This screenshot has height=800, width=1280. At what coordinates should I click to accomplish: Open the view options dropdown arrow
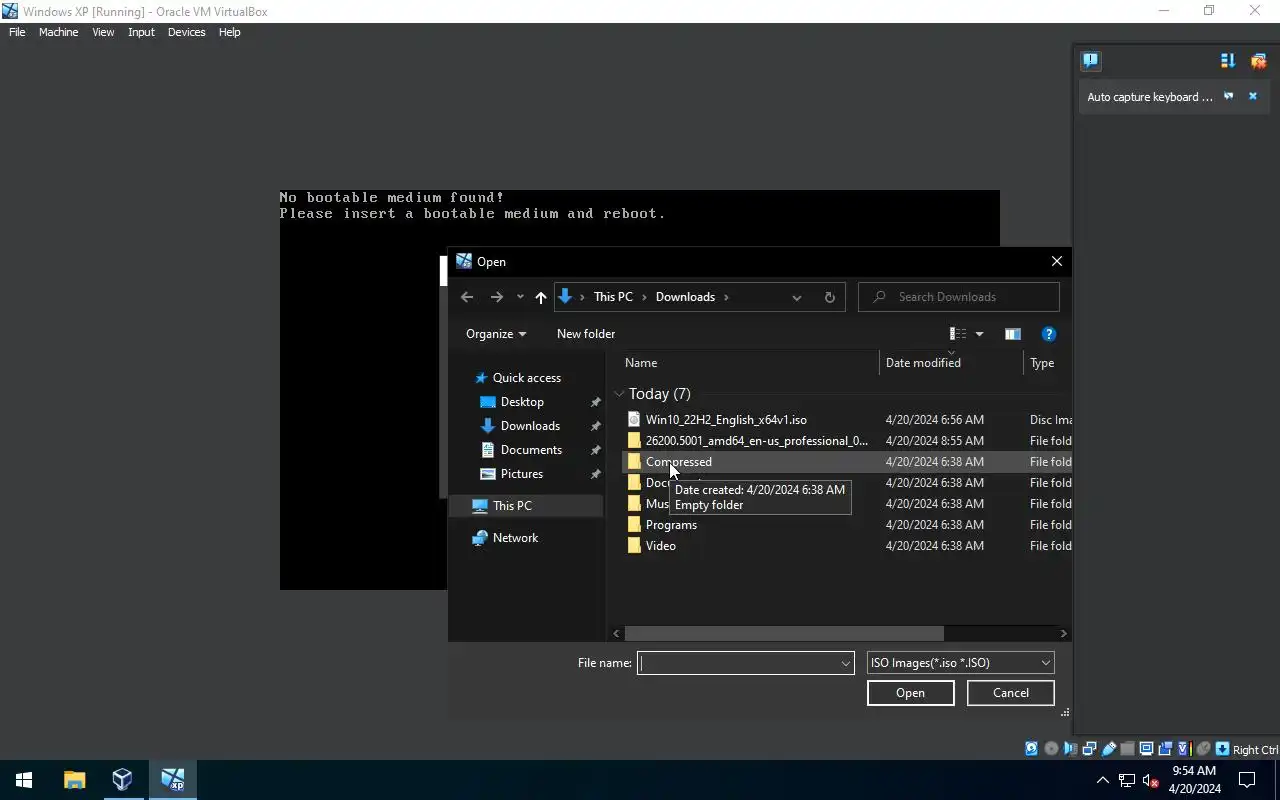(x=979, y=334)
